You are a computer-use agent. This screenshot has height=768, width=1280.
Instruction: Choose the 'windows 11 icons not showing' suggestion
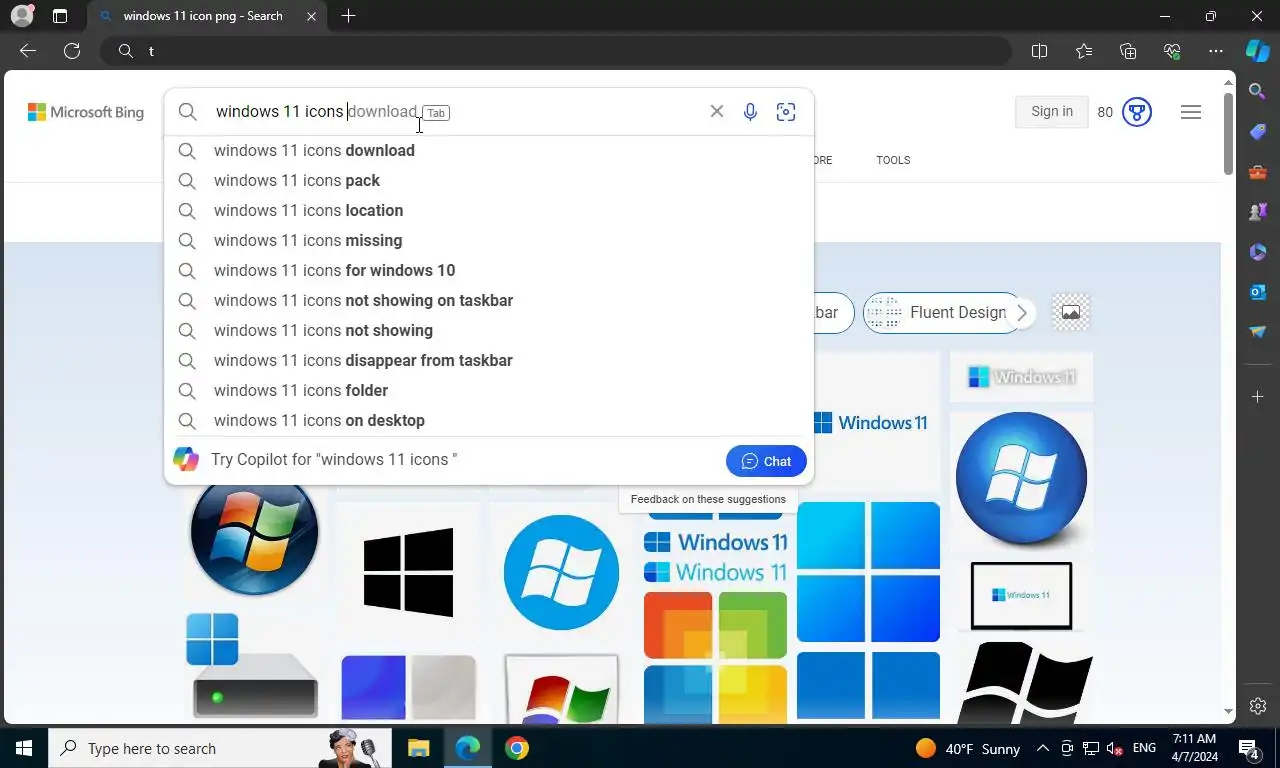point(489,330)
